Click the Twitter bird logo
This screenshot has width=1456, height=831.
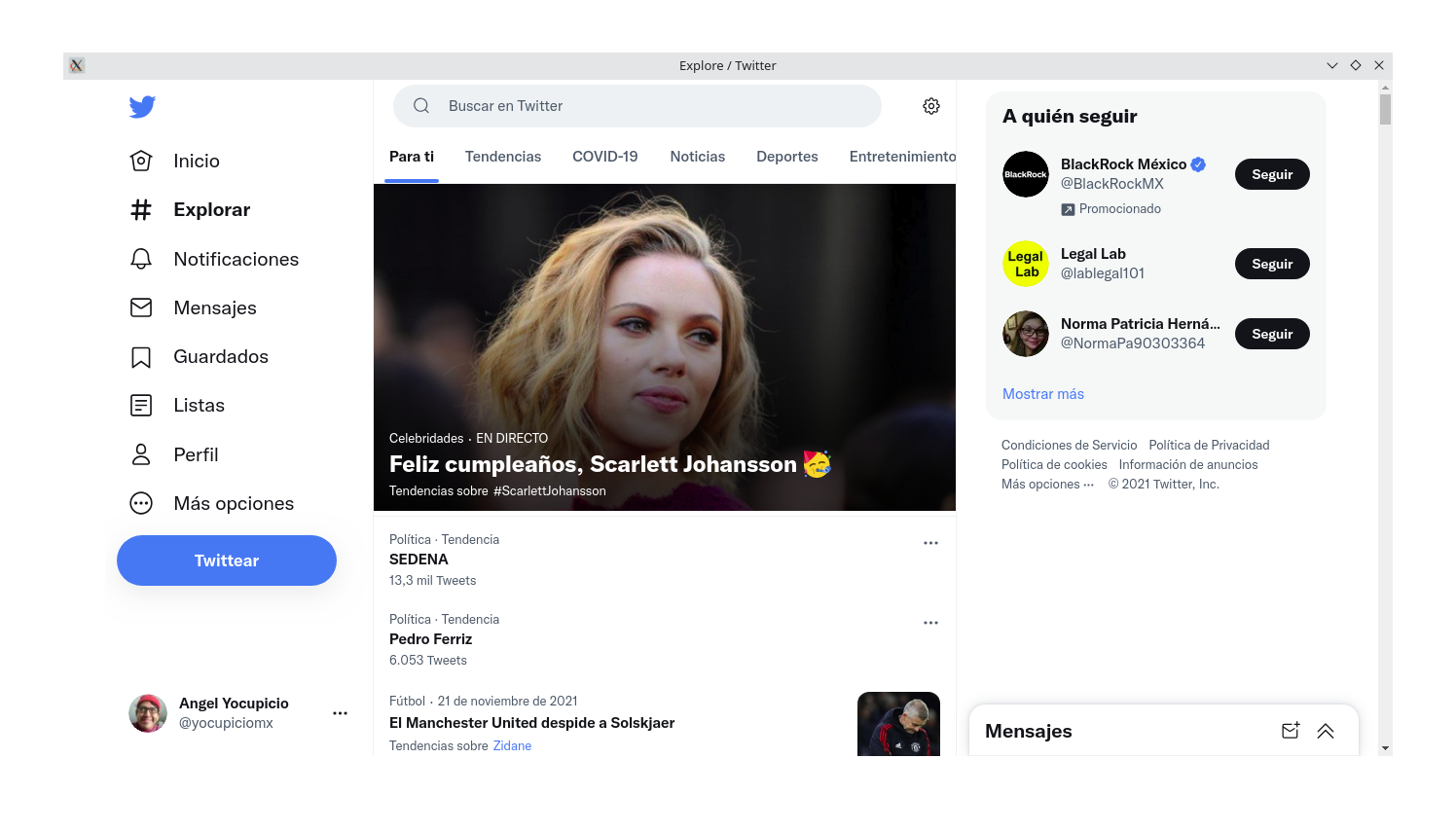(142, 106)
